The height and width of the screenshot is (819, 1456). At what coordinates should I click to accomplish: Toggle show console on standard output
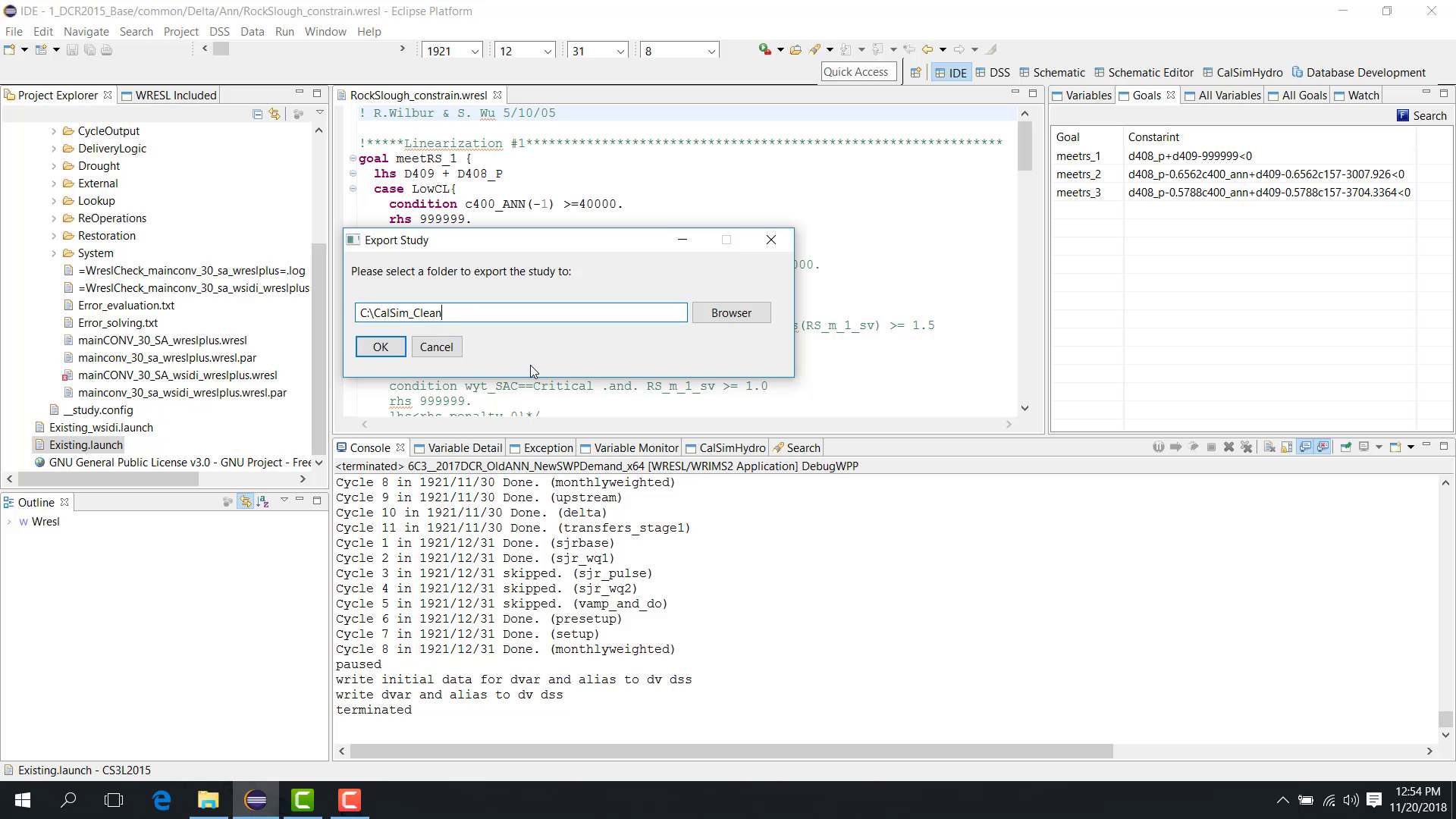1305,447
